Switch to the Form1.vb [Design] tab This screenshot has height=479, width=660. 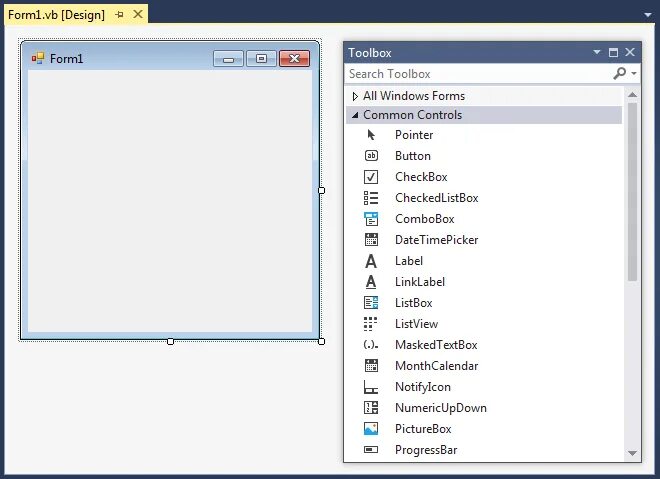coord(56,15)
